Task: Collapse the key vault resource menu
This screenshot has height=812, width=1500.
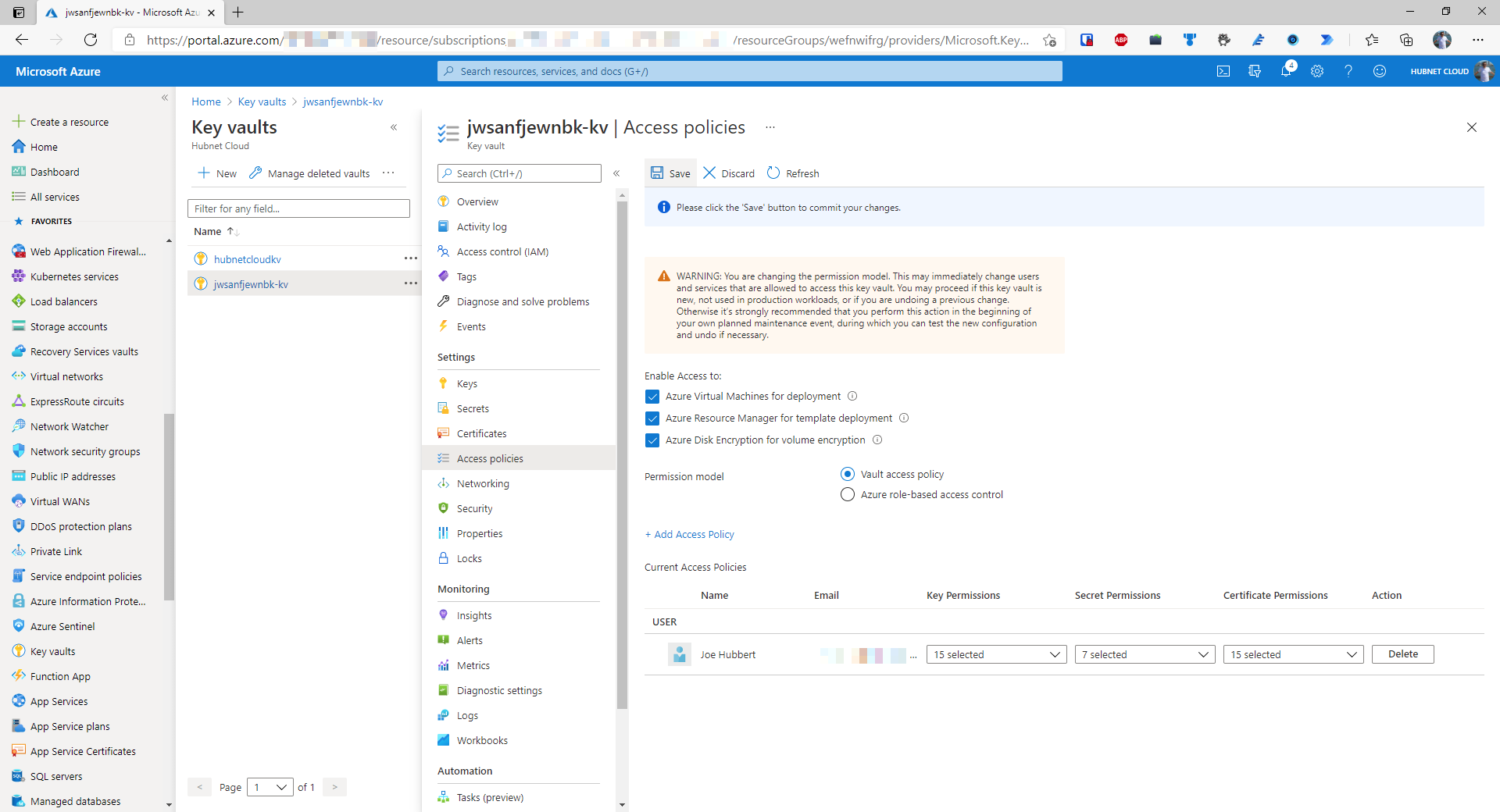Action: click(616, 173)
